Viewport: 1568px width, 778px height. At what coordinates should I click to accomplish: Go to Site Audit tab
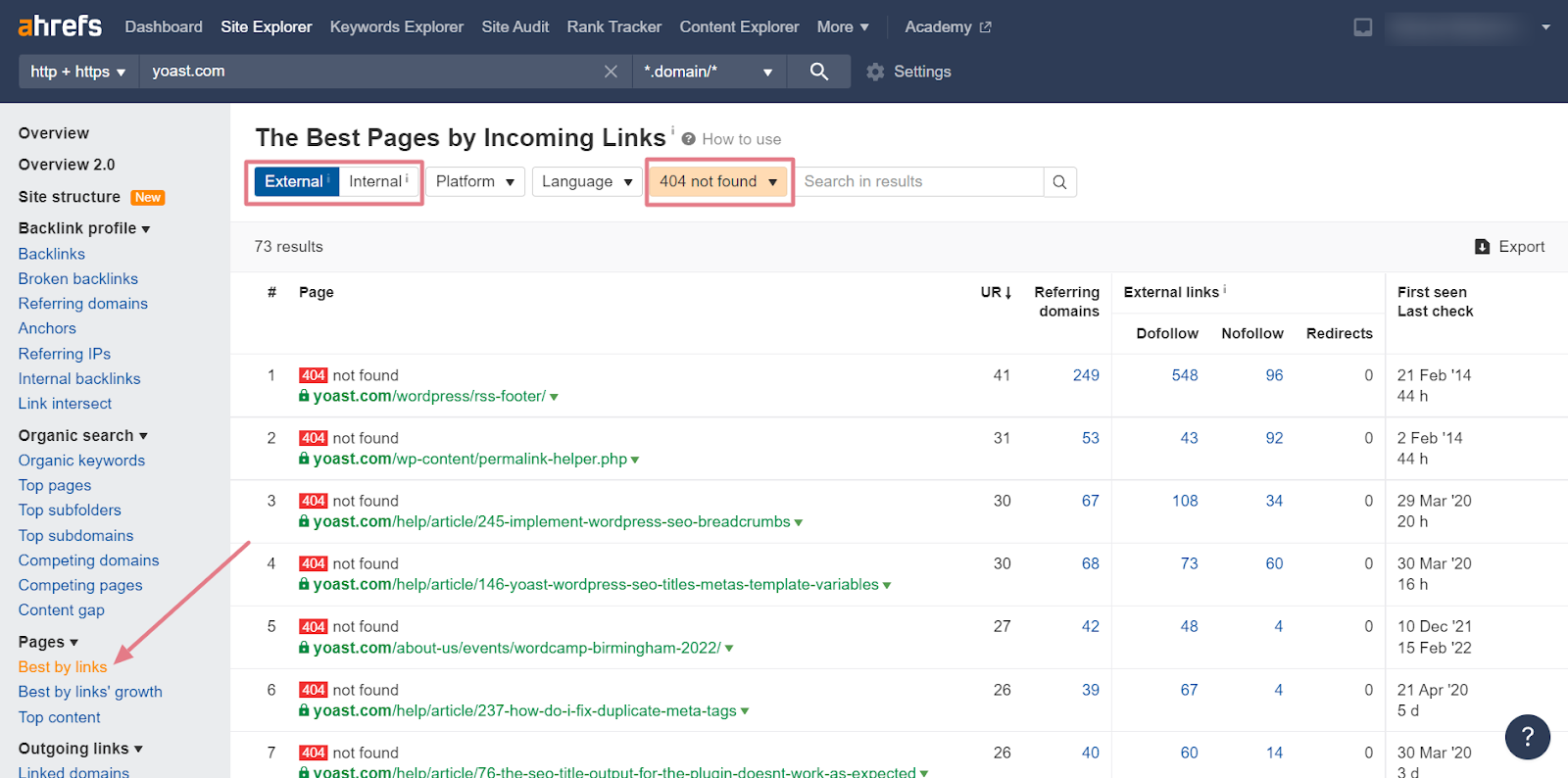point(515,27)
